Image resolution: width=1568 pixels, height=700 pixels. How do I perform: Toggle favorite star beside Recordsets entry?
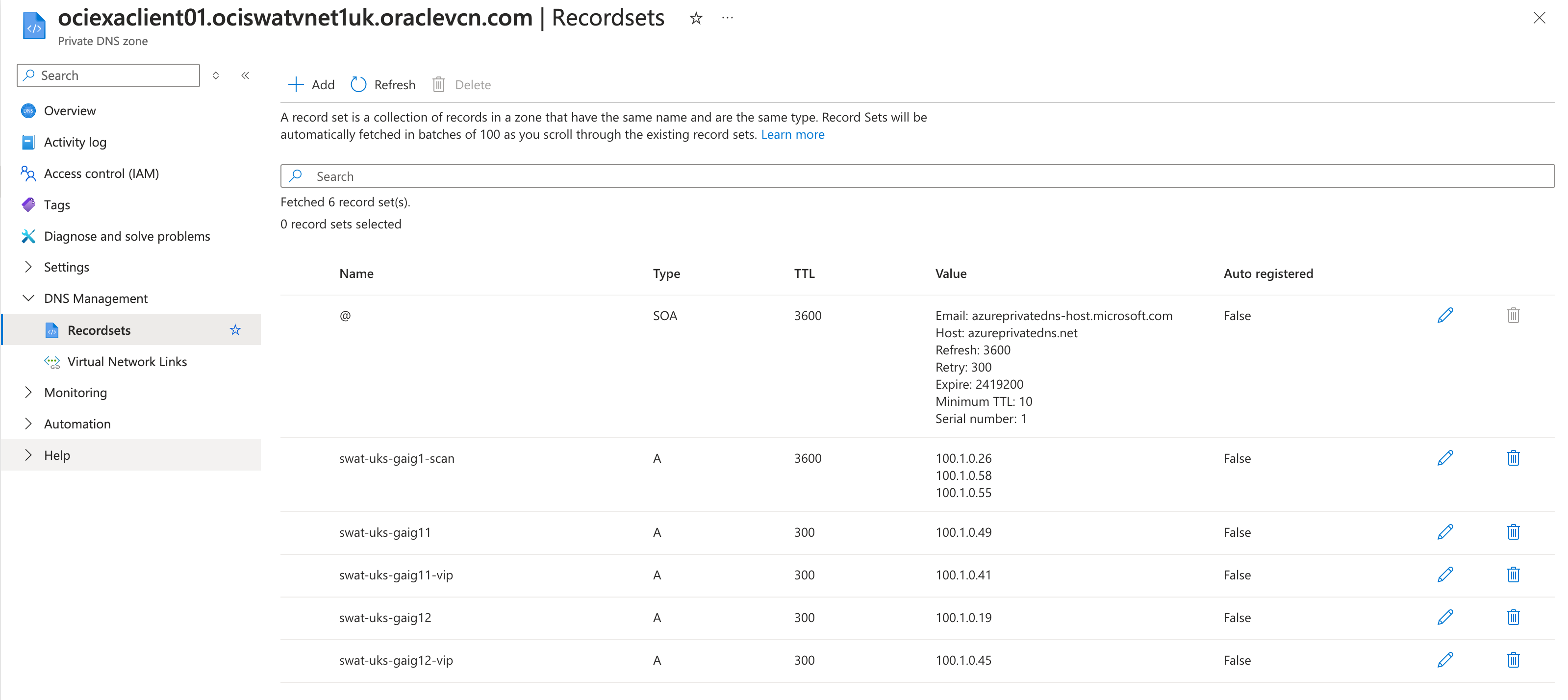[x=235, y=330]
